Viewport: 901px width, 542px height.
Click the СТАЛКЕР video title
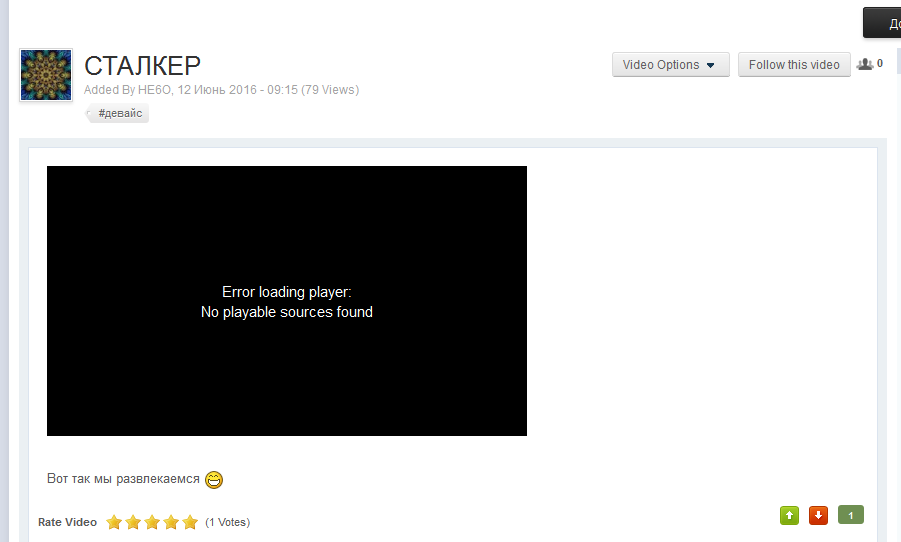click(143, 66)
